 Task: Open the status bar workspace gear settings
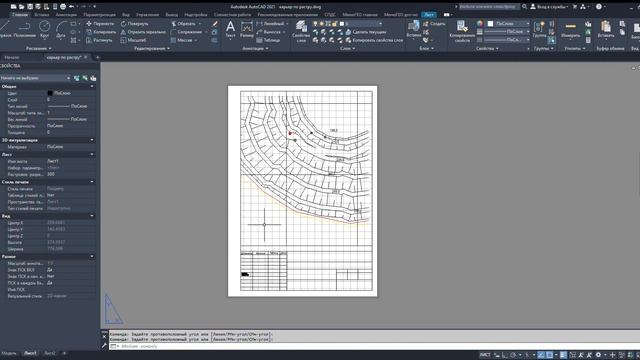tap(598, 355)
